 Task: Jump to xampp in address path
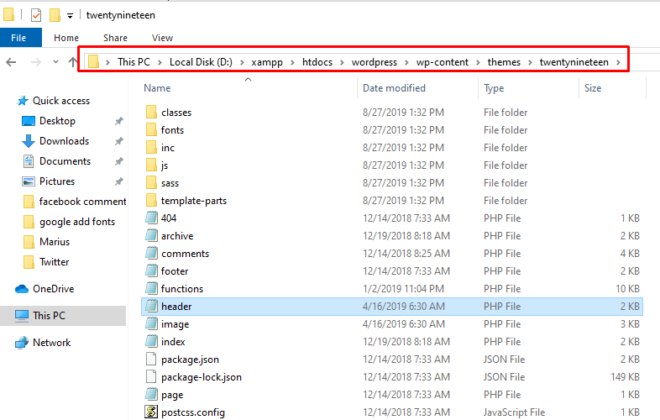[267, 62]
